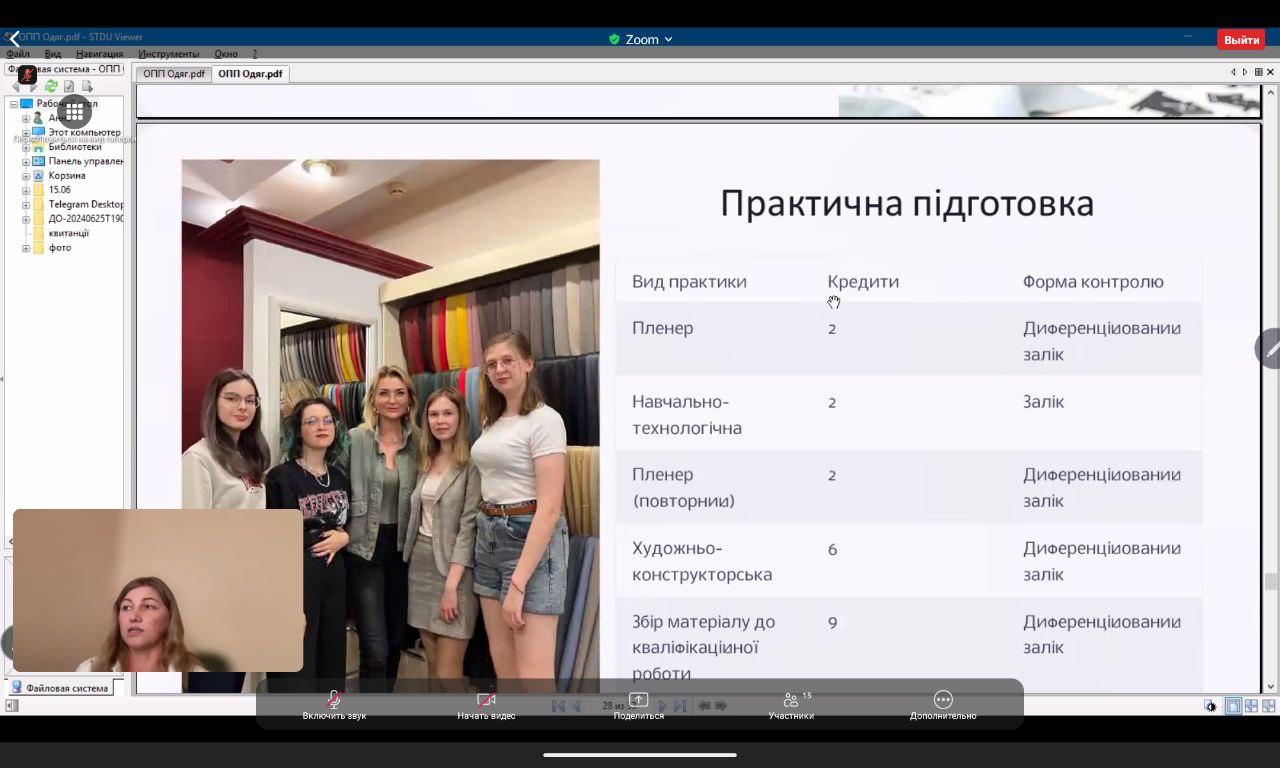The width and height of the screenshot is (1280, 768).
Task: Open the Файл menu
Action: tap(18, 54)
